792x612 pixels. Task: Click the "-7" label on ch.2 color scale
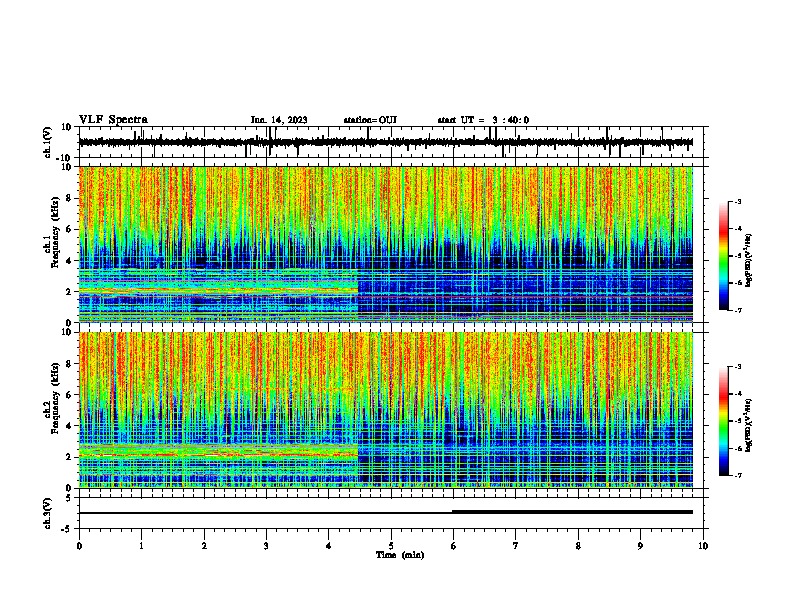737,475
